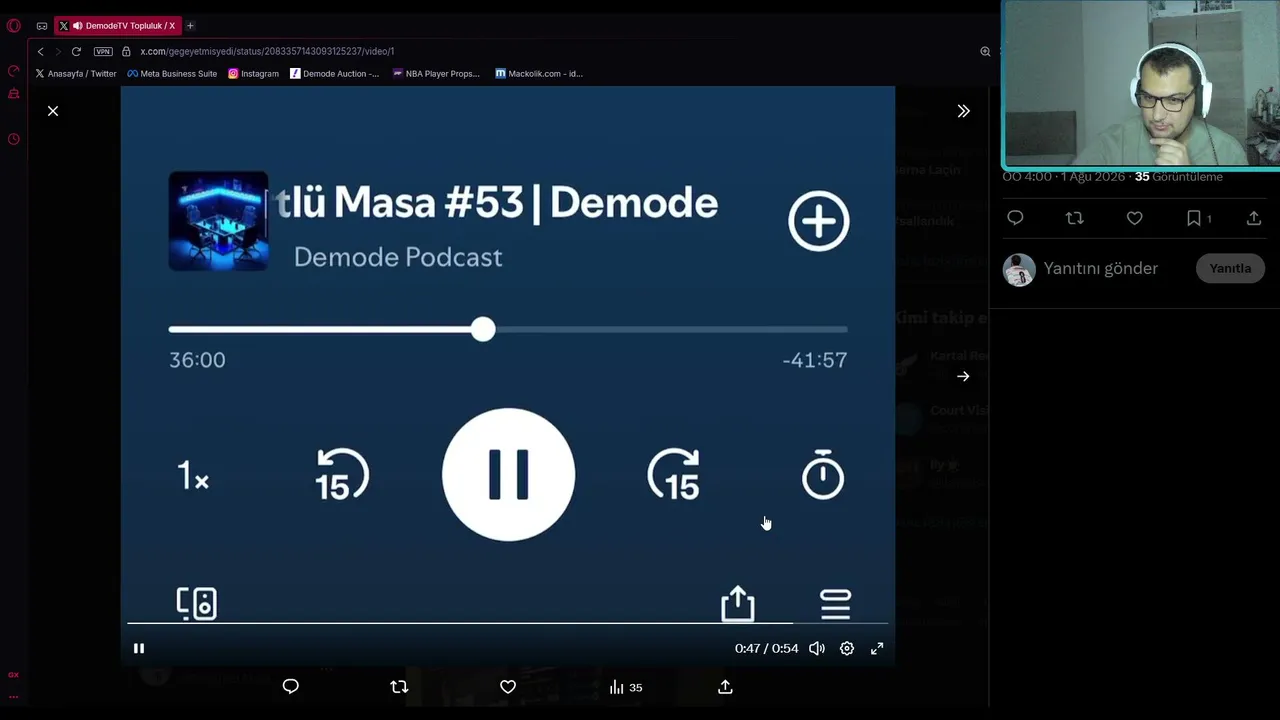
Task: Click the 0:47 / 0:54 video time
Action: tap(767, 648)
